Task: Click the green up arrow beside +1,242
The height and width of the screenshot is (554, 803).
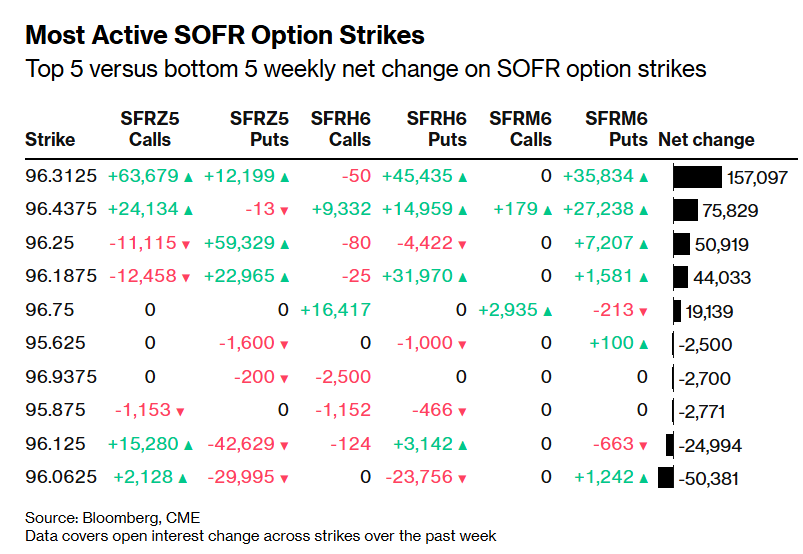Action: [642, 479]
